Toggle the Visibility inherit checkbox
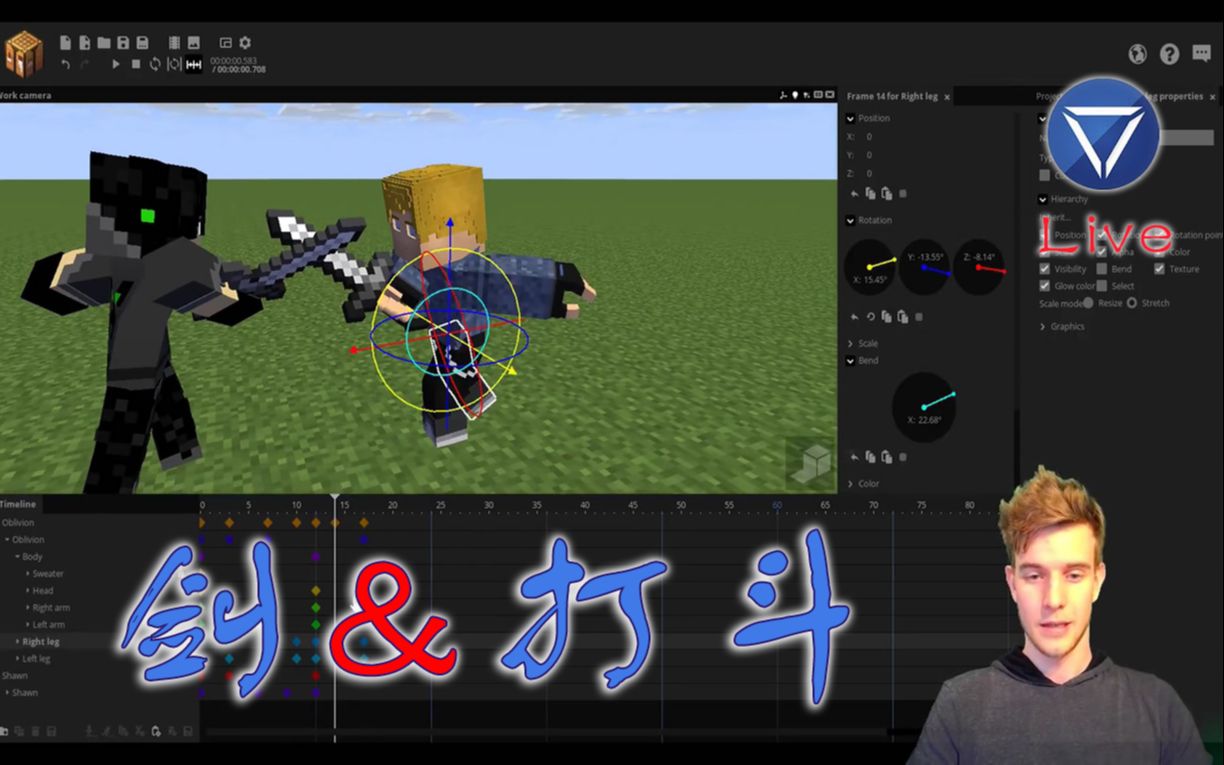This screenshot has width=1224, height=765. (1045, 269)
